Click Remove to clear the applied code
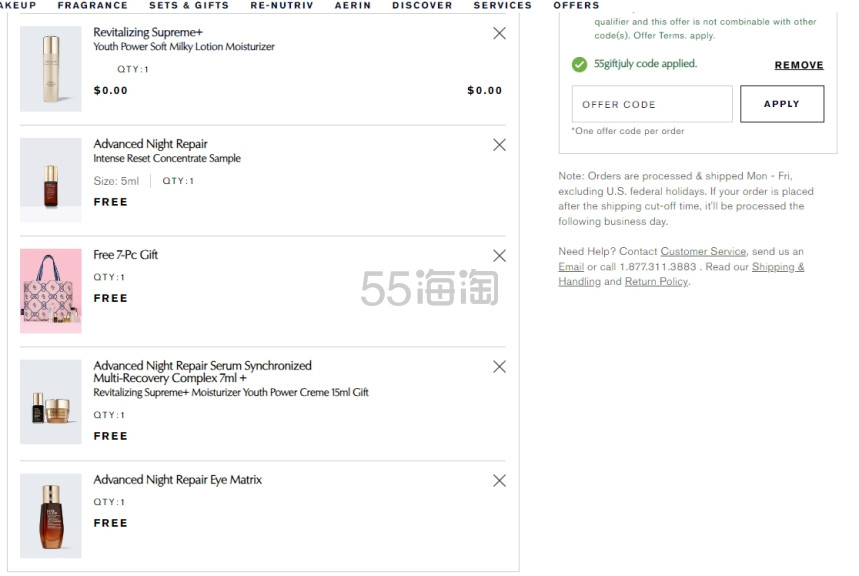Screen dimensions: 859x576 coord(799,65)
